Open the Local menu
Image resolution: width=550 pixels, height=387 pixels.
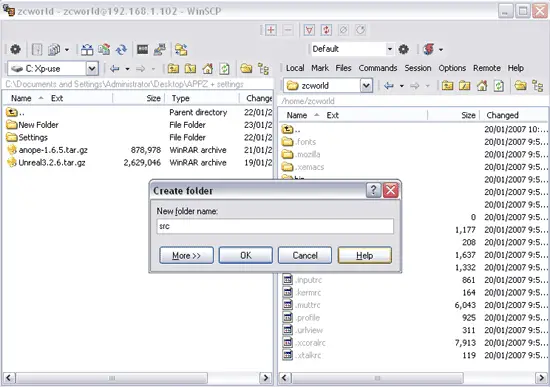point(295,68)
